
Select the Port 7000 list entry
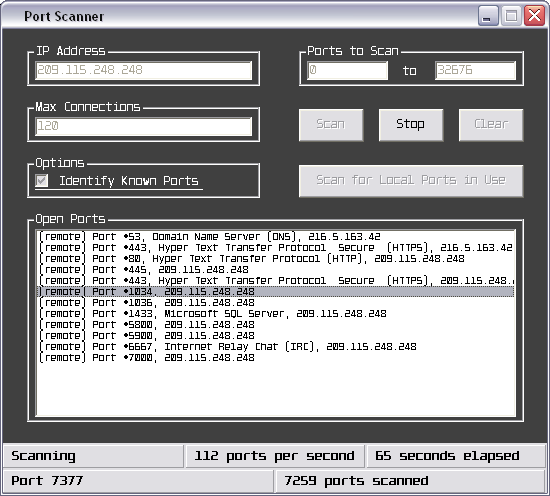pos(276,358)
